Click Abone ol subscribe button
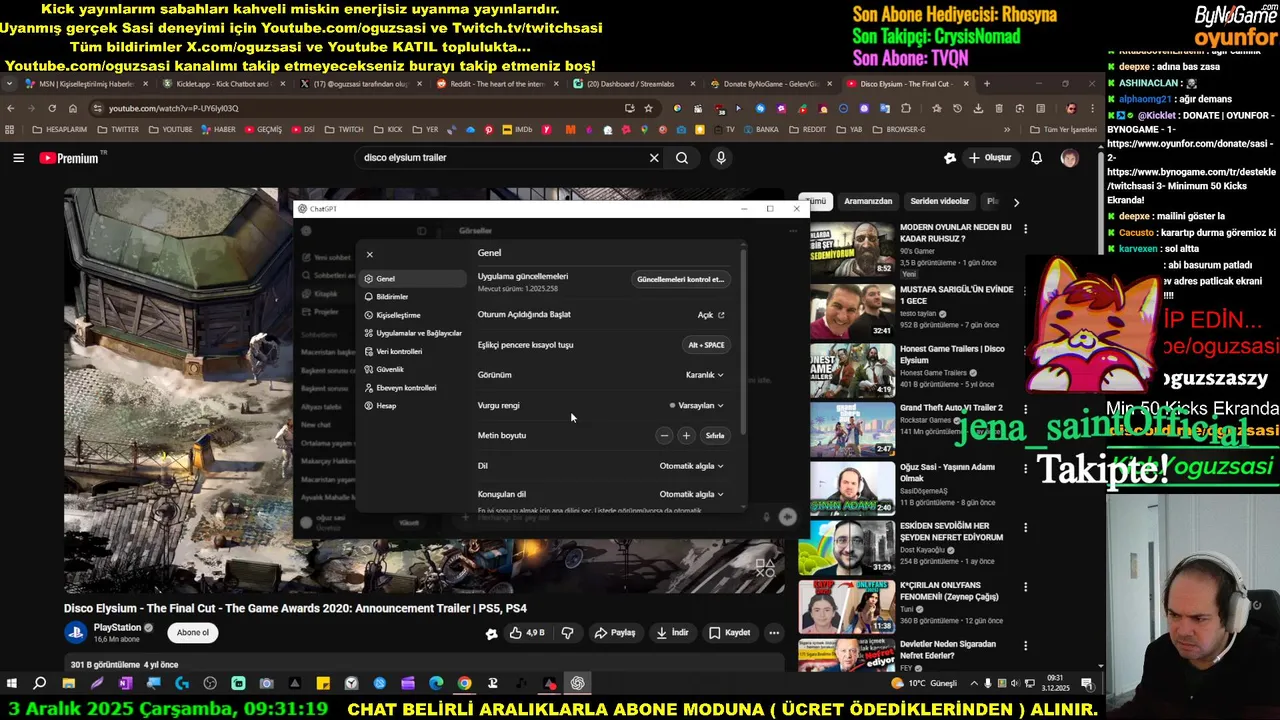 pos(193,633)
